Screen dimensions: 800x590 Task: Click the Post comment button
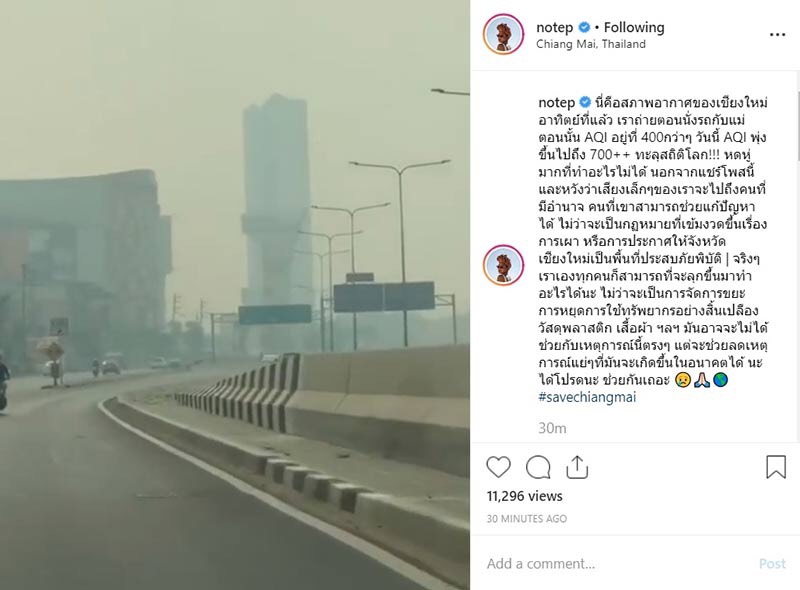(772, 563)
